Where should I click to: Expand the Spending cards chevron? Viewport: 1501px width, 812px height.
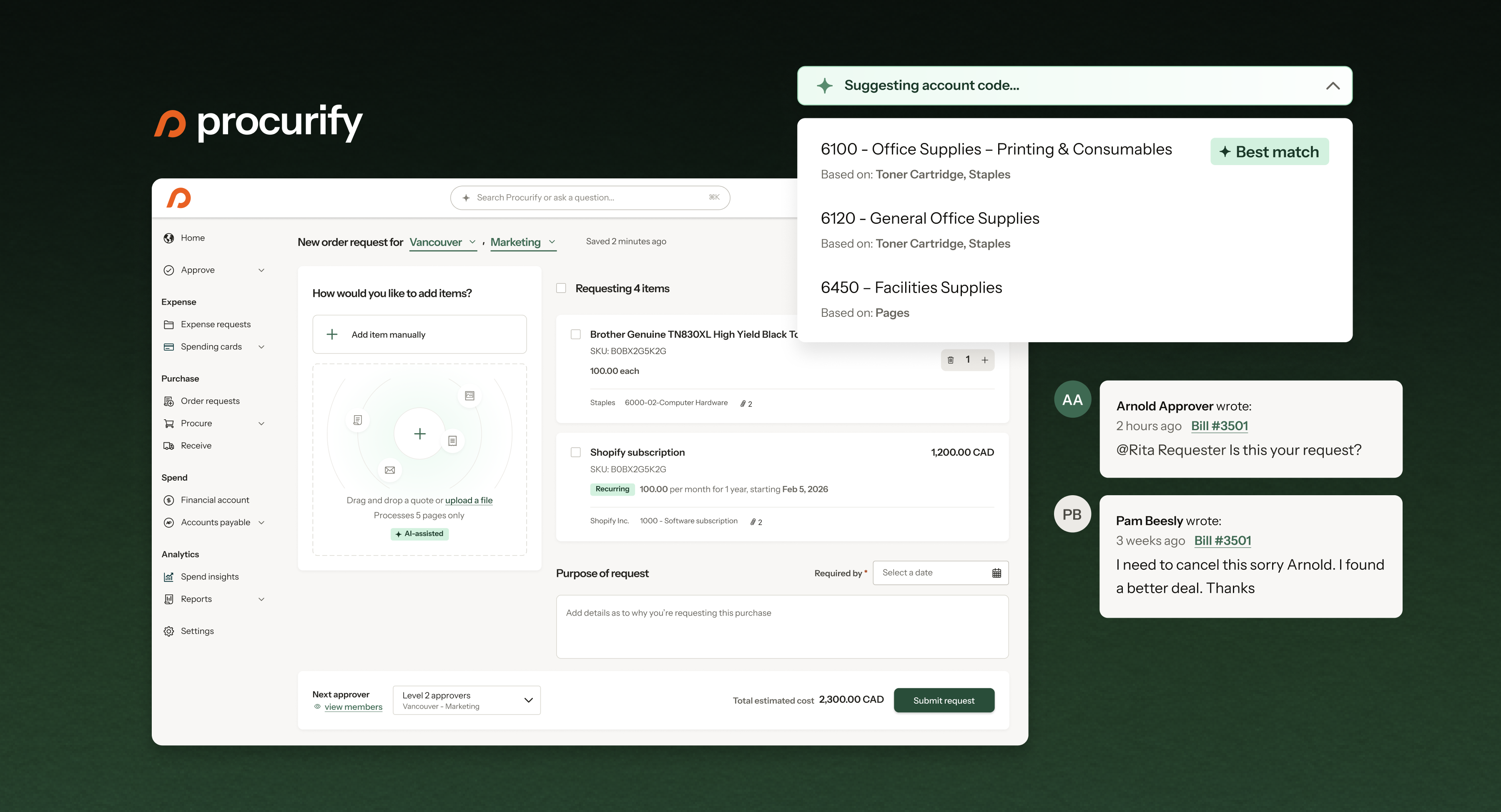[x=261, y=347]
